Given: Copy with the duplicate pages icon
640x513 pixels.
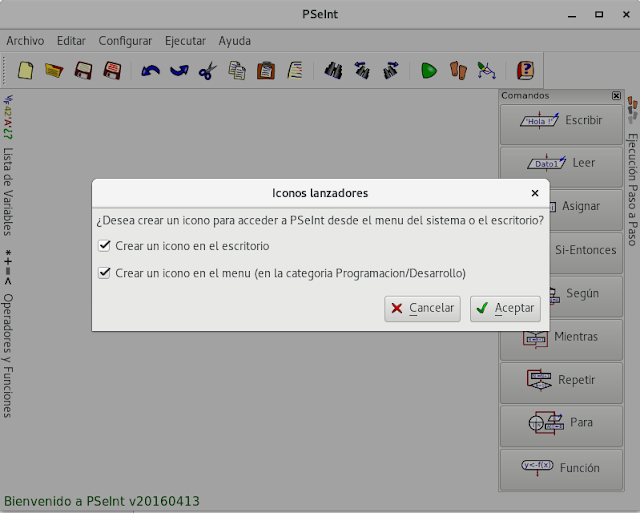Looking at the screenshot, I should click(237, 71).
